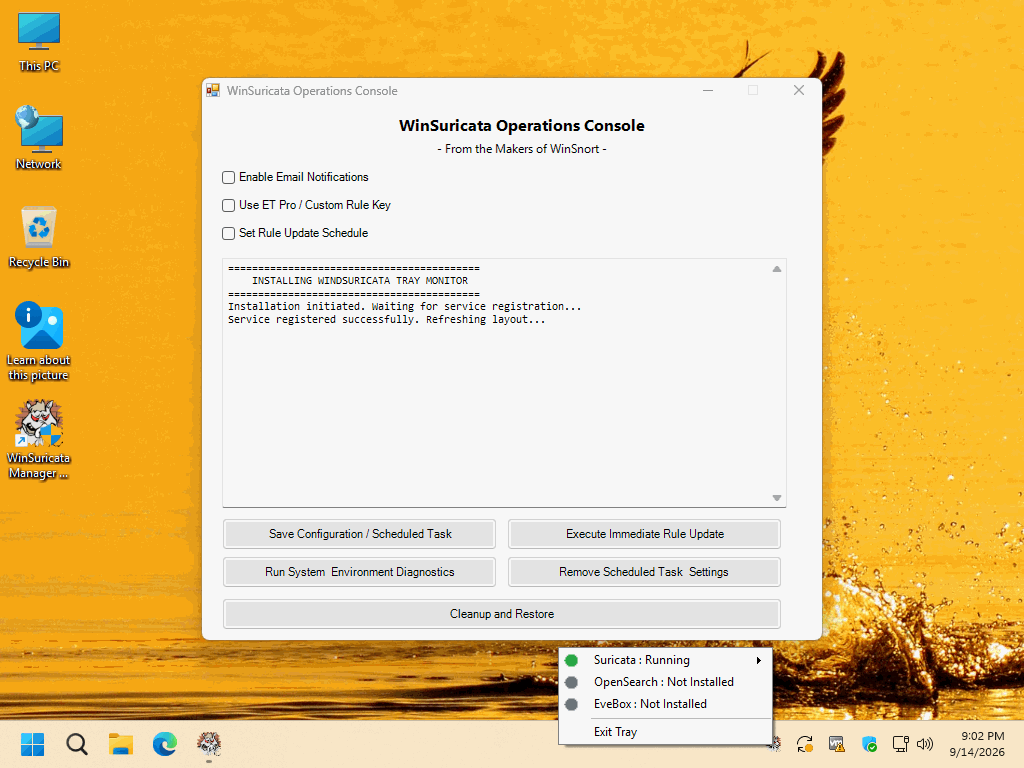Open the Windows Start menu
Viewport: 1024px width, 768px height.
click(32, 744)
